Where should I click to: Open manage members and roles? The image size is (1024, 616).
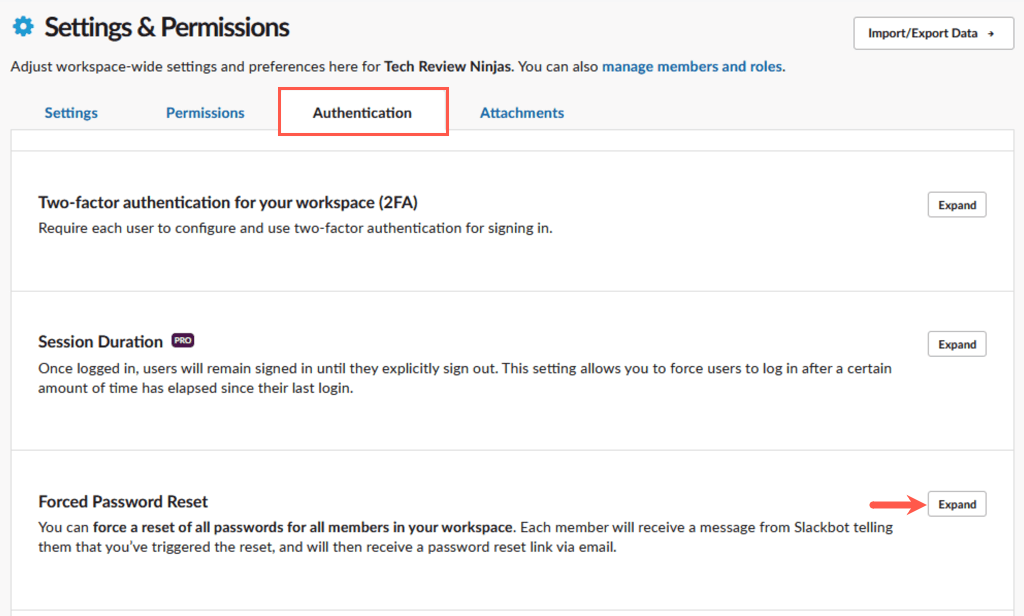click(x=689, y=66)
